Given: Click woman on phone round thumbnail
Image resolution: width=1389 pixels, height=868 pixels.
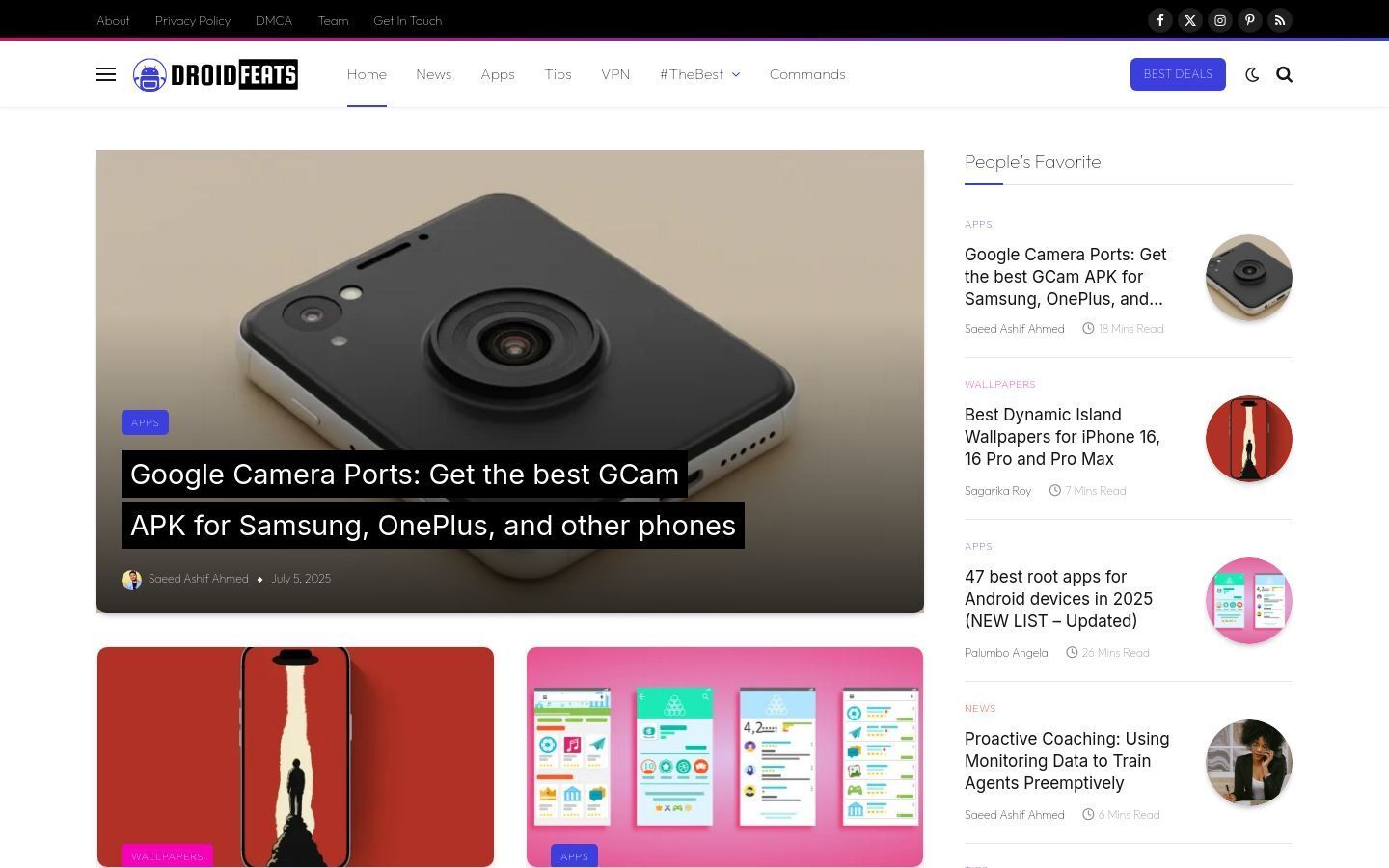Looking at the screenshot, I should (x=1249, y=763).
